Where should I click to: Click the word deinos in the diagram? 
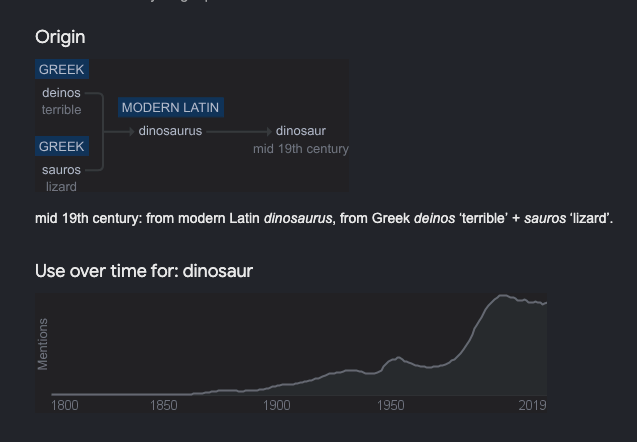click(61, 93)
